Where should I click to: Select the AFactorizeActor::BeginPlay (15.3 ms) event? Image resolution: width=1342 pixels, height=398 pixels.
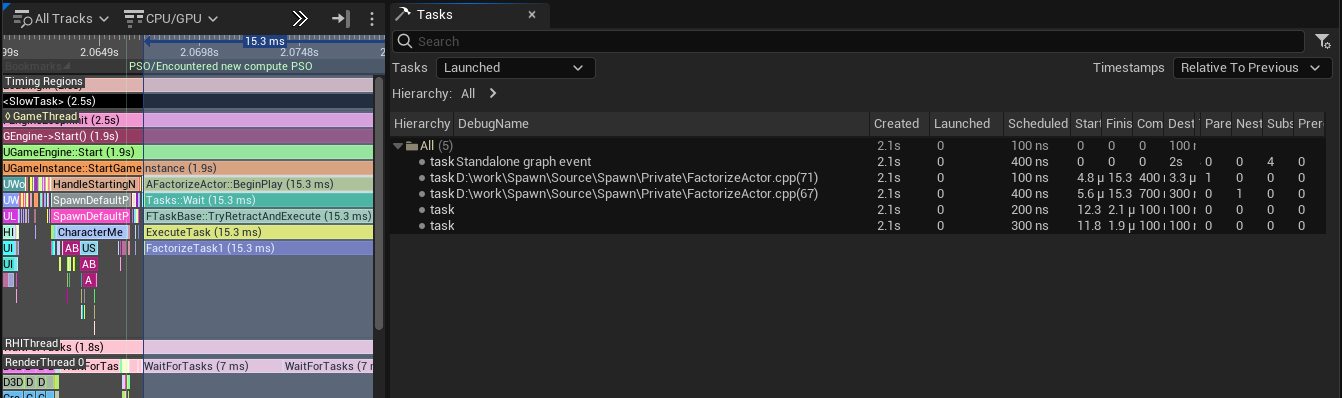tap(258, 184)
